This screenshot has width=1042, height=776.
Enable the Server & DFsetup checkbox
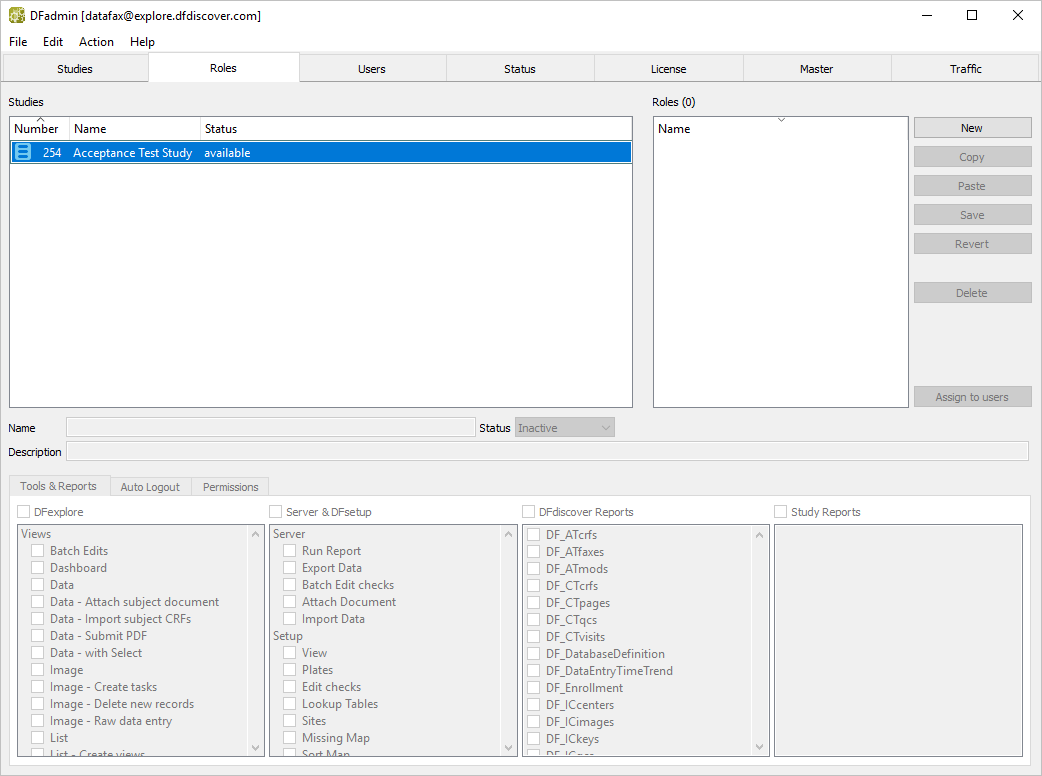pyautogui.click(x=277, y=512)
